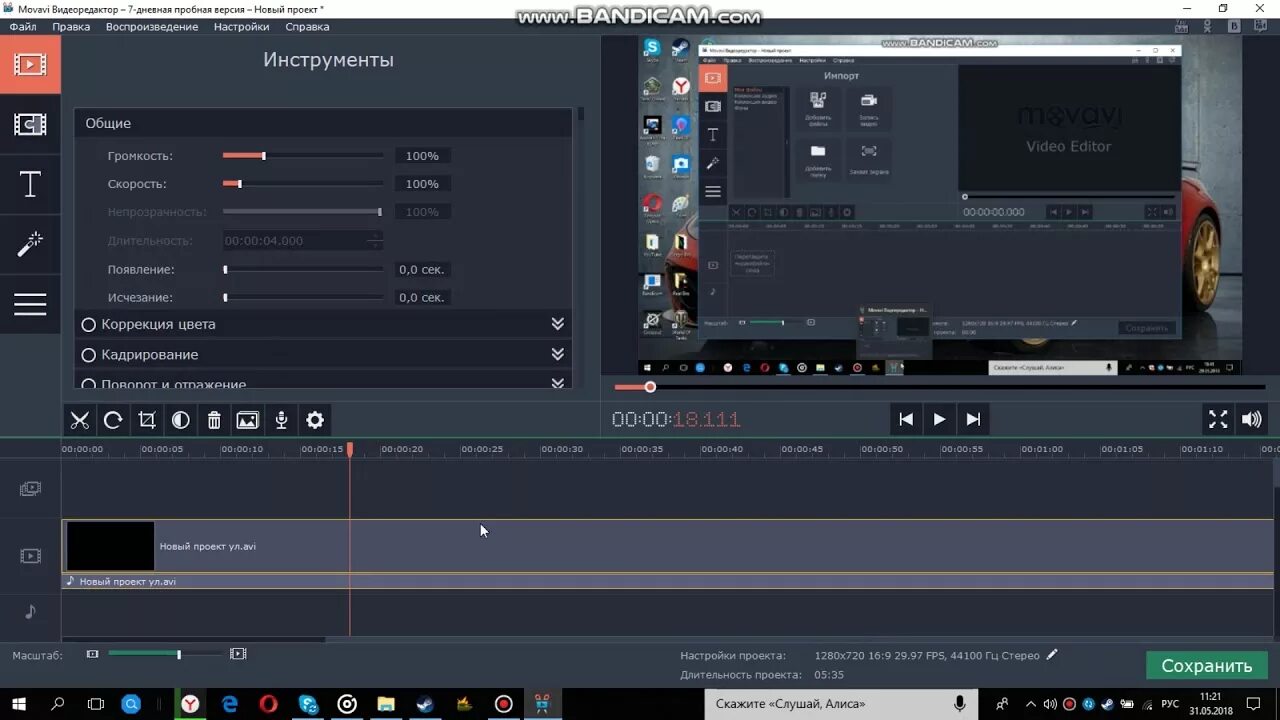Start voice recording with microphone icon

[x=282, y=420]
